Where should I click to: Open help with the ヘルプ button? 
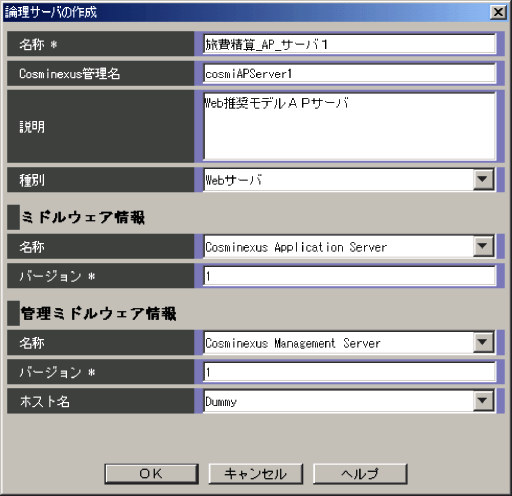(x=360, y=474)
